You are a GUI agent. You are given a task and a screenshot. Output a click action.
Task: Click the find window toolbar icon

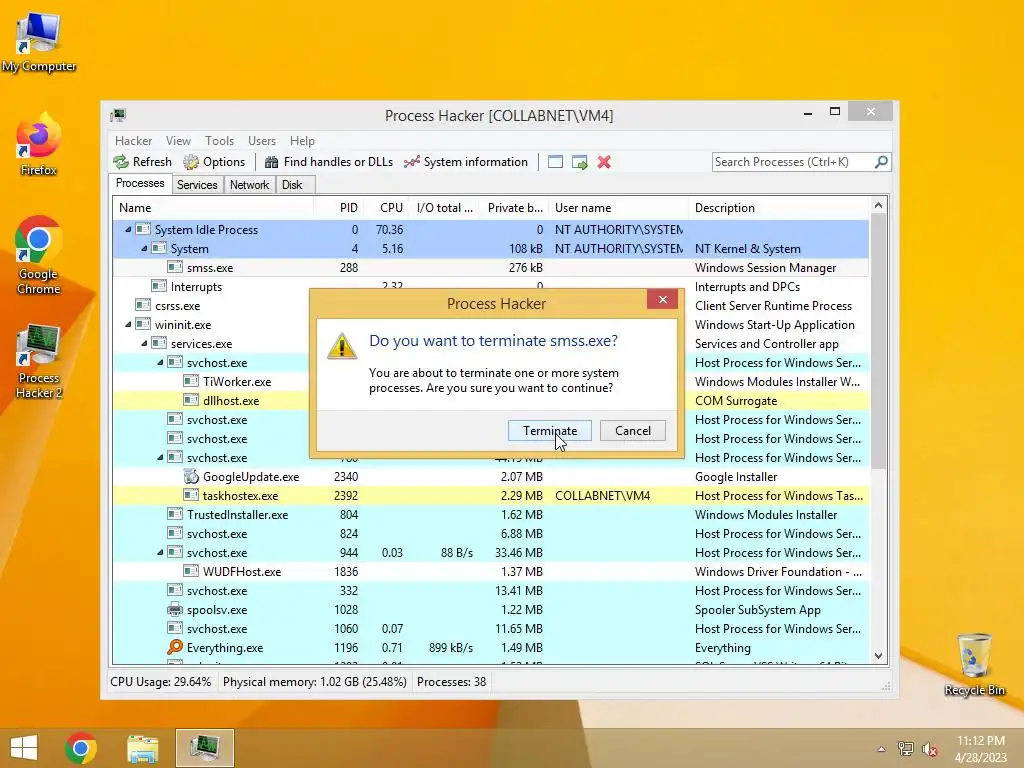[x=555, y=162]
